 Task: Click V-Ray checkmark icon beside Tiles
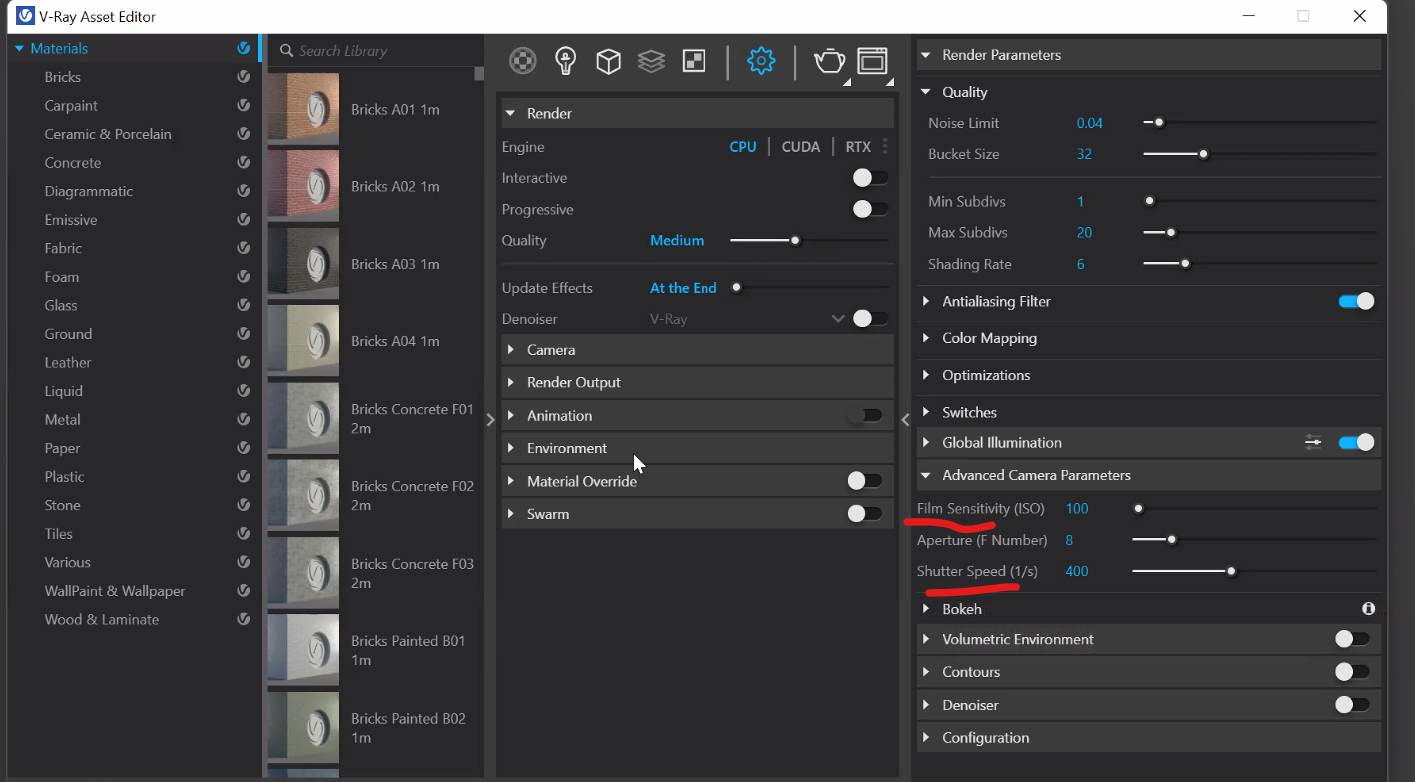click(243, 533)
